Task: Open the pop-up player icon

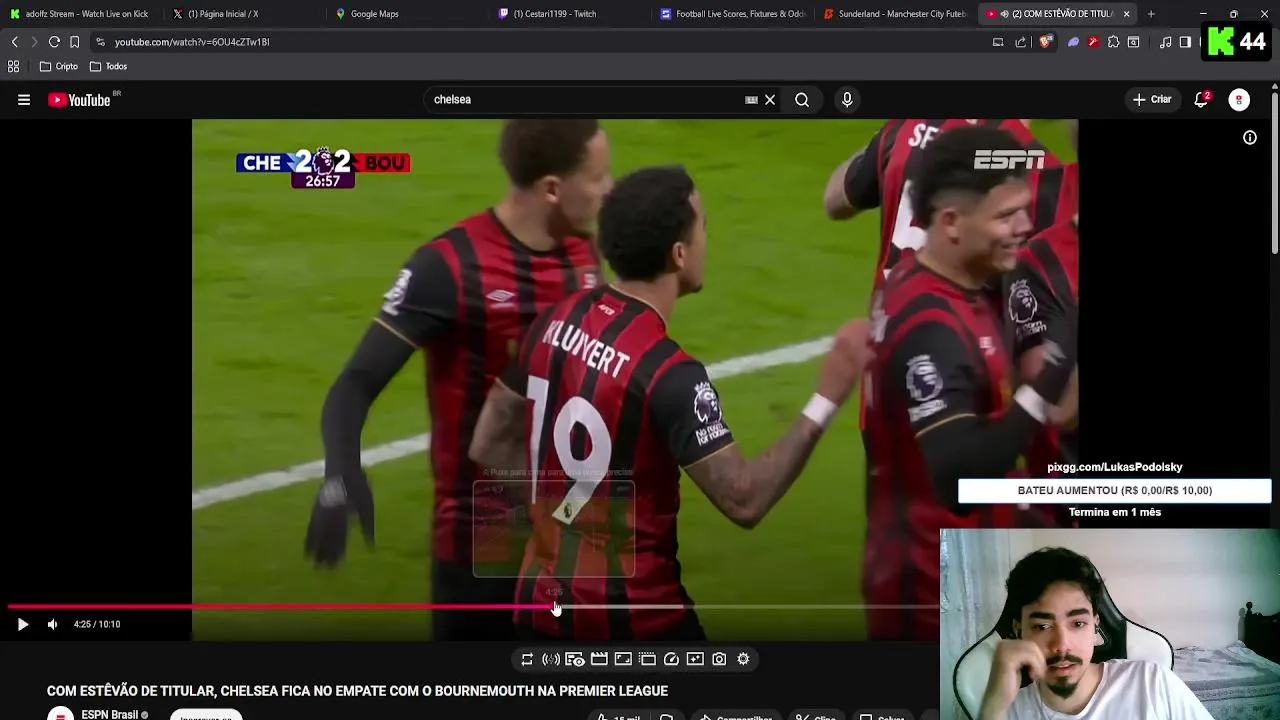Action: point(647,659)
